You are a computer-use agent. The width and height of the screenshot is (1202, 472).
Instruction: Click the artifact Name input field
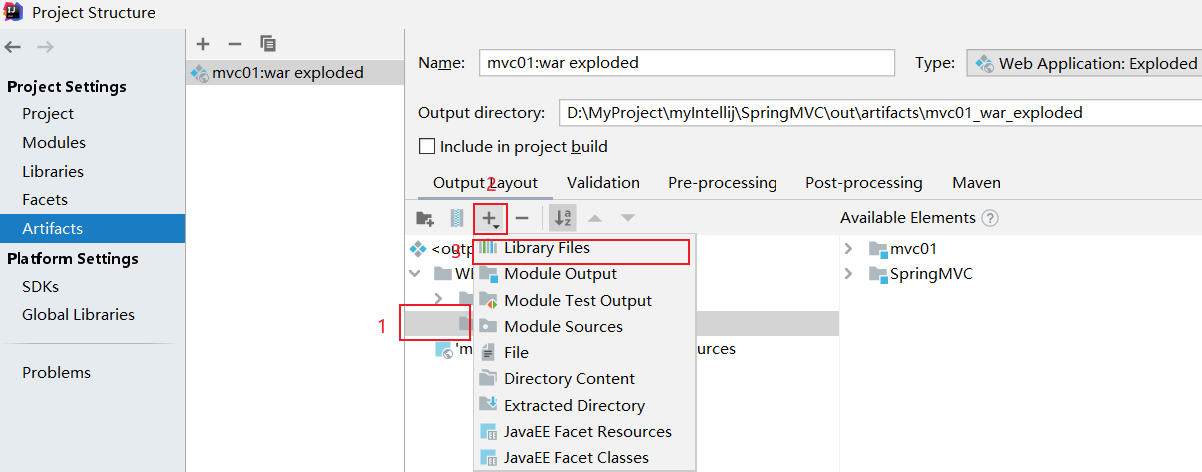(x=687, y=63)
